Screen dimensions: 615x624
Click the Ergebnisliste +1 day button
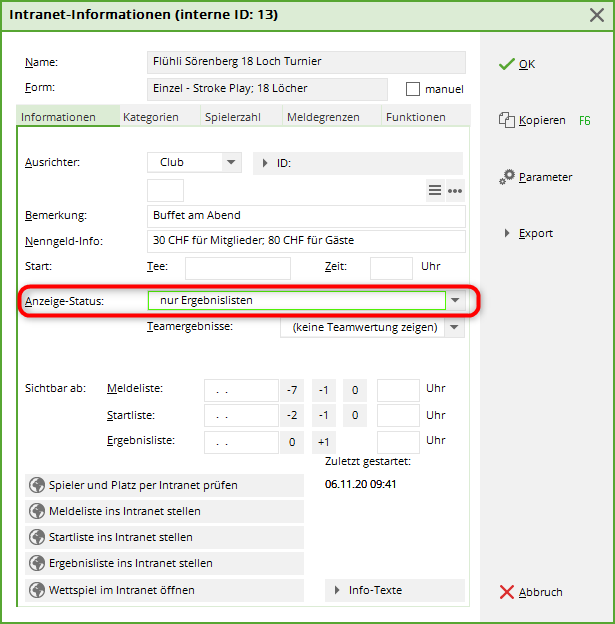pyautogui.click(x=323, y=442)
